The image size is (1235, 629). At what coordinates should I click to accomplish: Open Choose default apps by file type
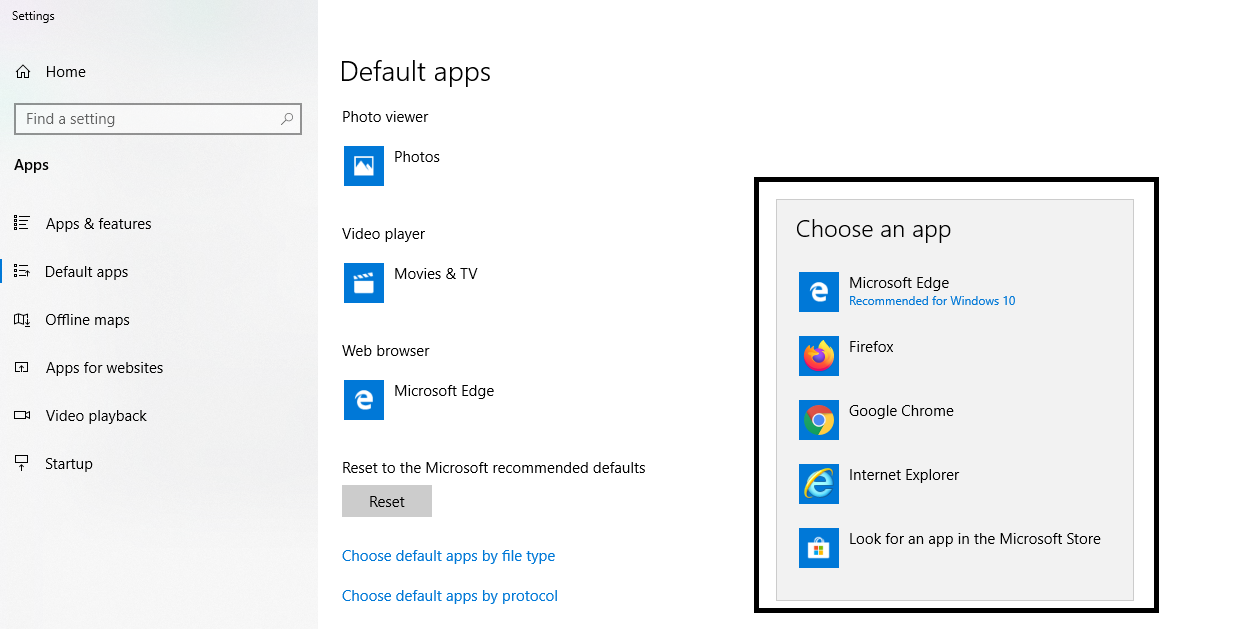pos(448,556)
